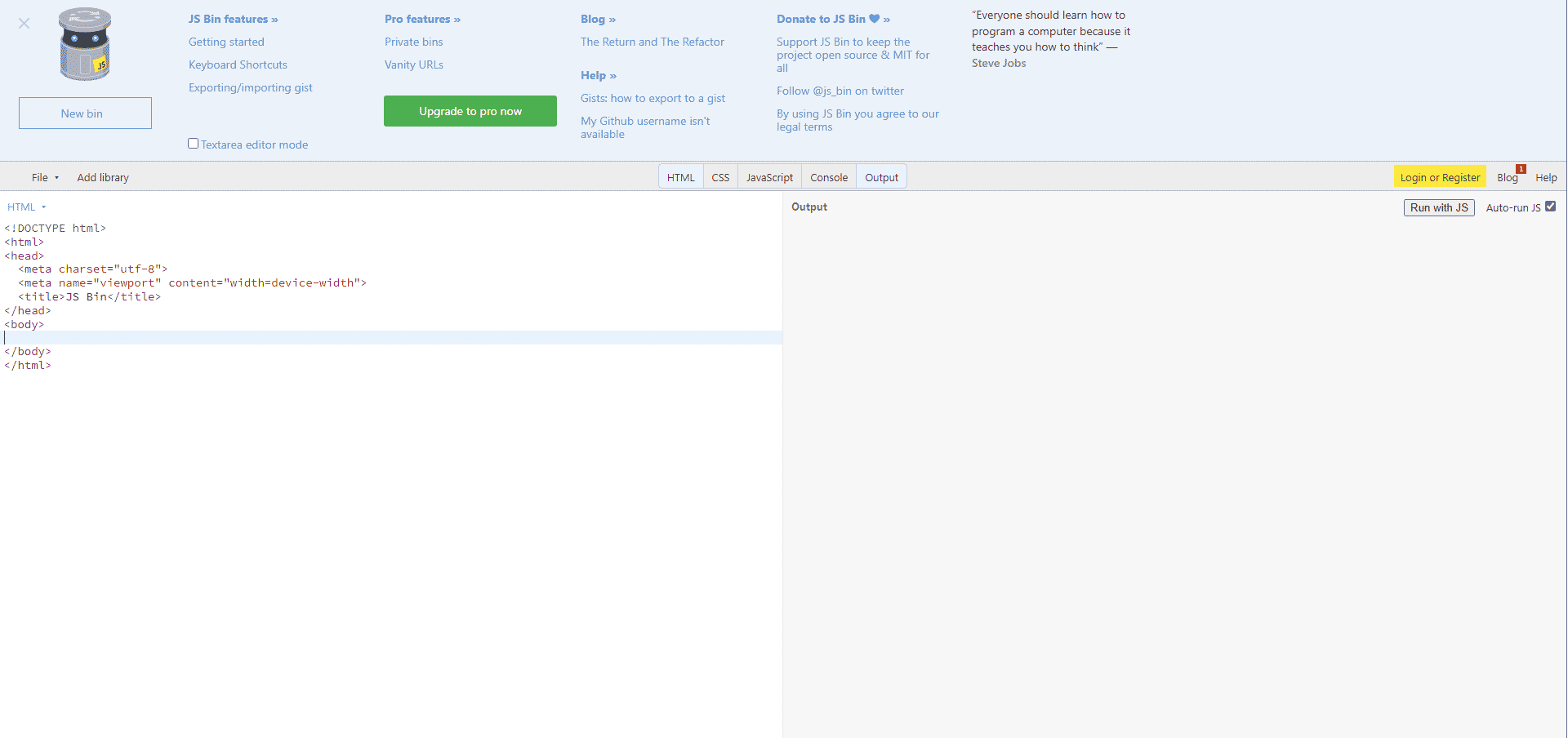Click Login or Register button
The image size is (1568, 738).
1440,177
